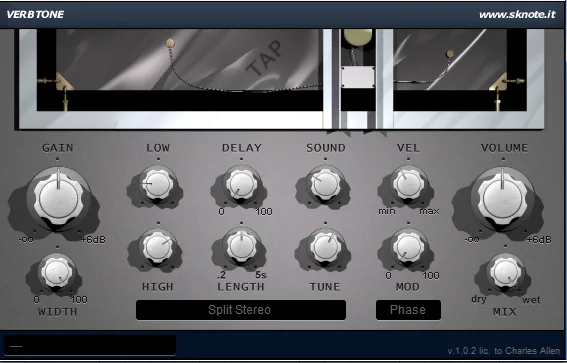This screenshot has height=363, width=567.
Task: Click the HIGH knob
Action: tap(158, 248)
